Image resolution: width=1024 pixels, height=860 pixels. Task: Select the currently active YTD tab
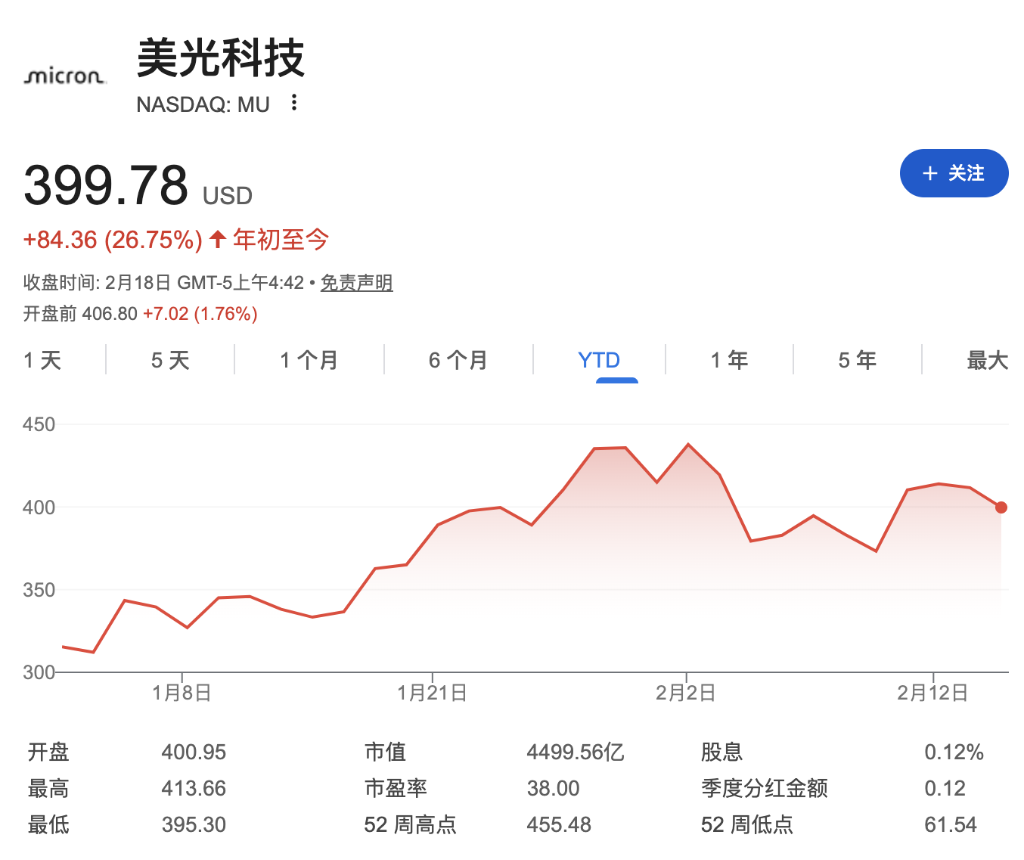(x=599, y=360)
